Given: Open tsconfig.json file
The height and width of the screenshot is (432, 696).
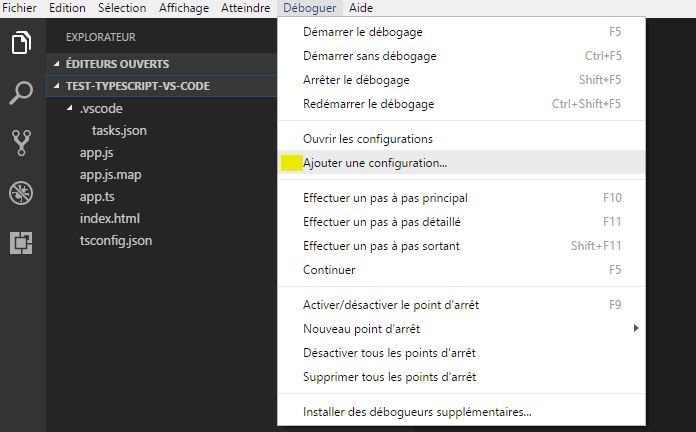Looking at the screenshot, I should click(116, 241).
